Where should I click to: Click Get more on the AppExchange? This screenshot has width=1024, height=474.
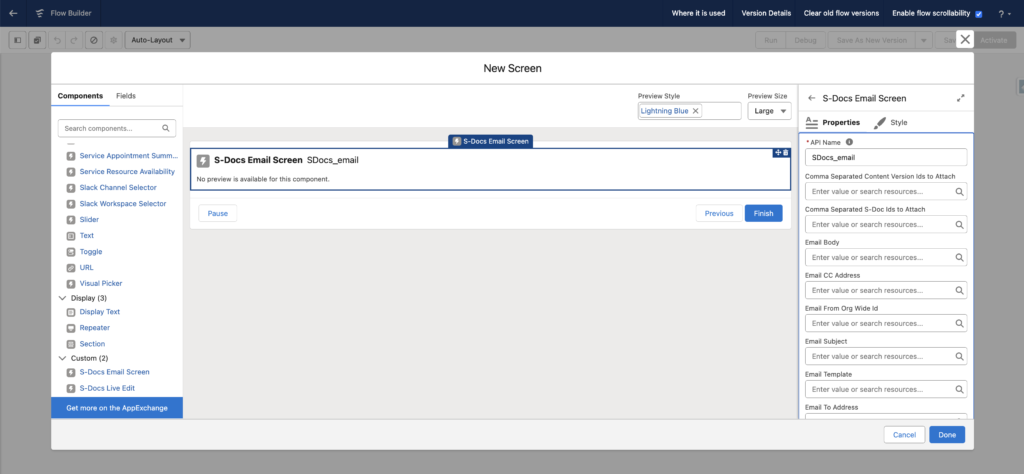coord(117,408)
